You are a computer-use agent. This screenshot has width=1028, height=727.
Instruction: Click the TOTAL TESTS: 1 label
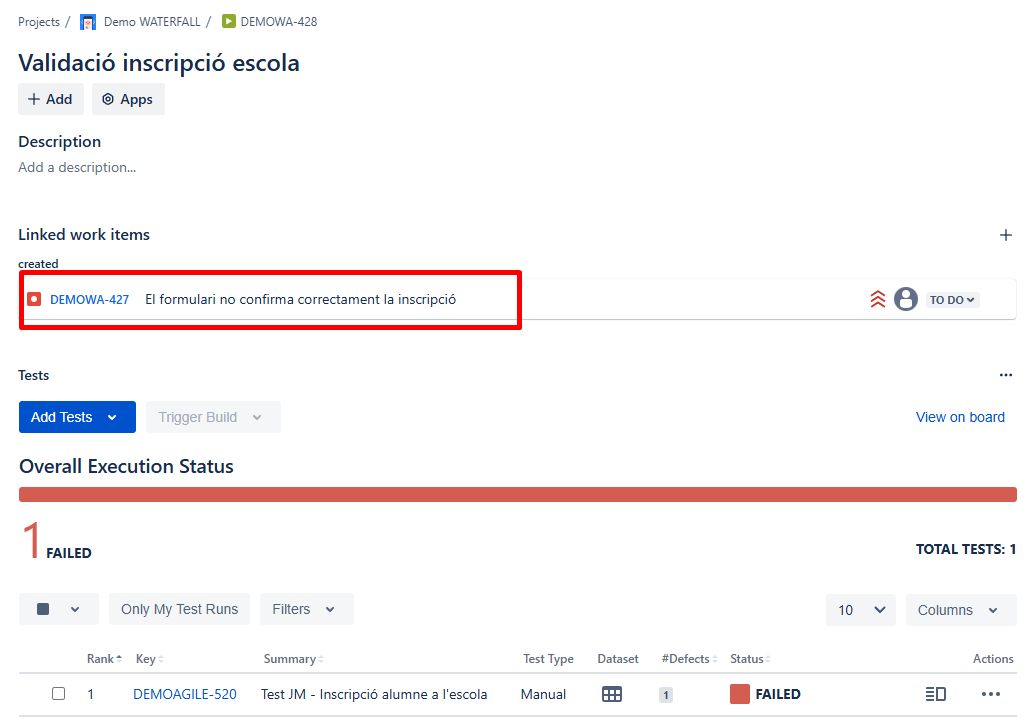coord(966,549)
